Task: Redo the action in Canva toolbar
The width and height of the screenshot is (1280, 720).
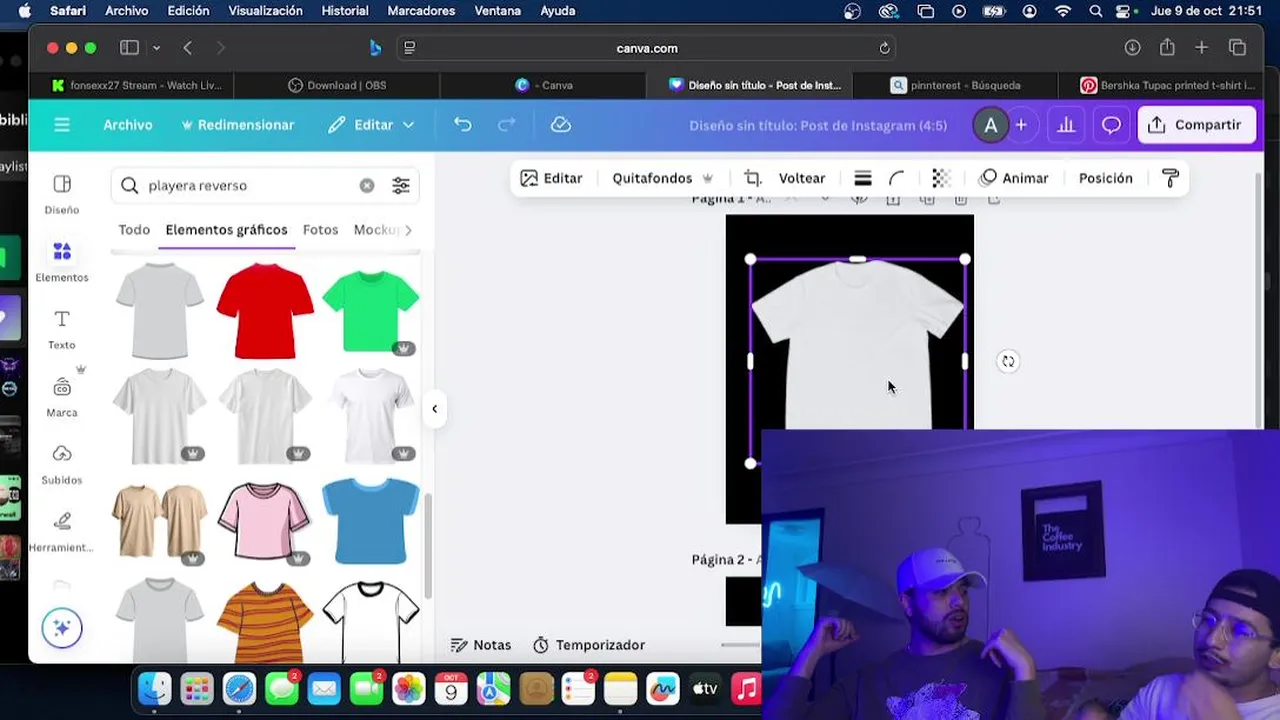Action: [x=507, y=124]
